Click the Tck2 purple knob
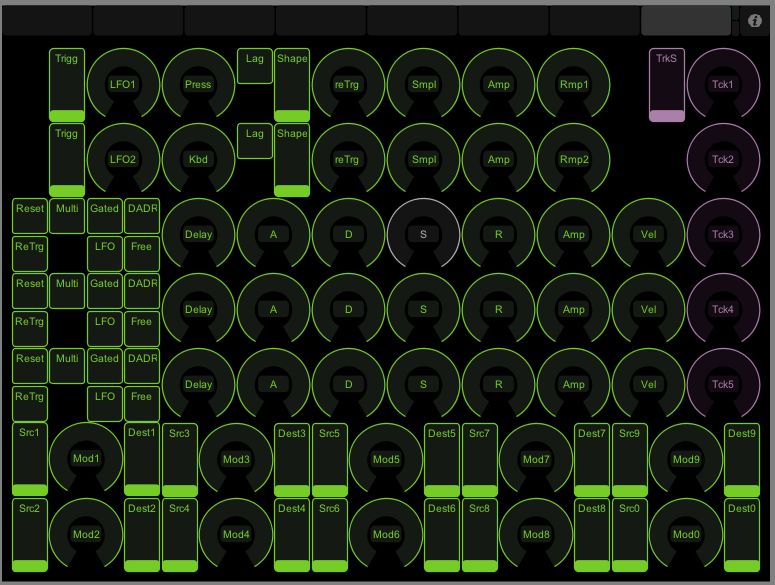Viewport: 775px width, 585px height. [x=723, y=160]
